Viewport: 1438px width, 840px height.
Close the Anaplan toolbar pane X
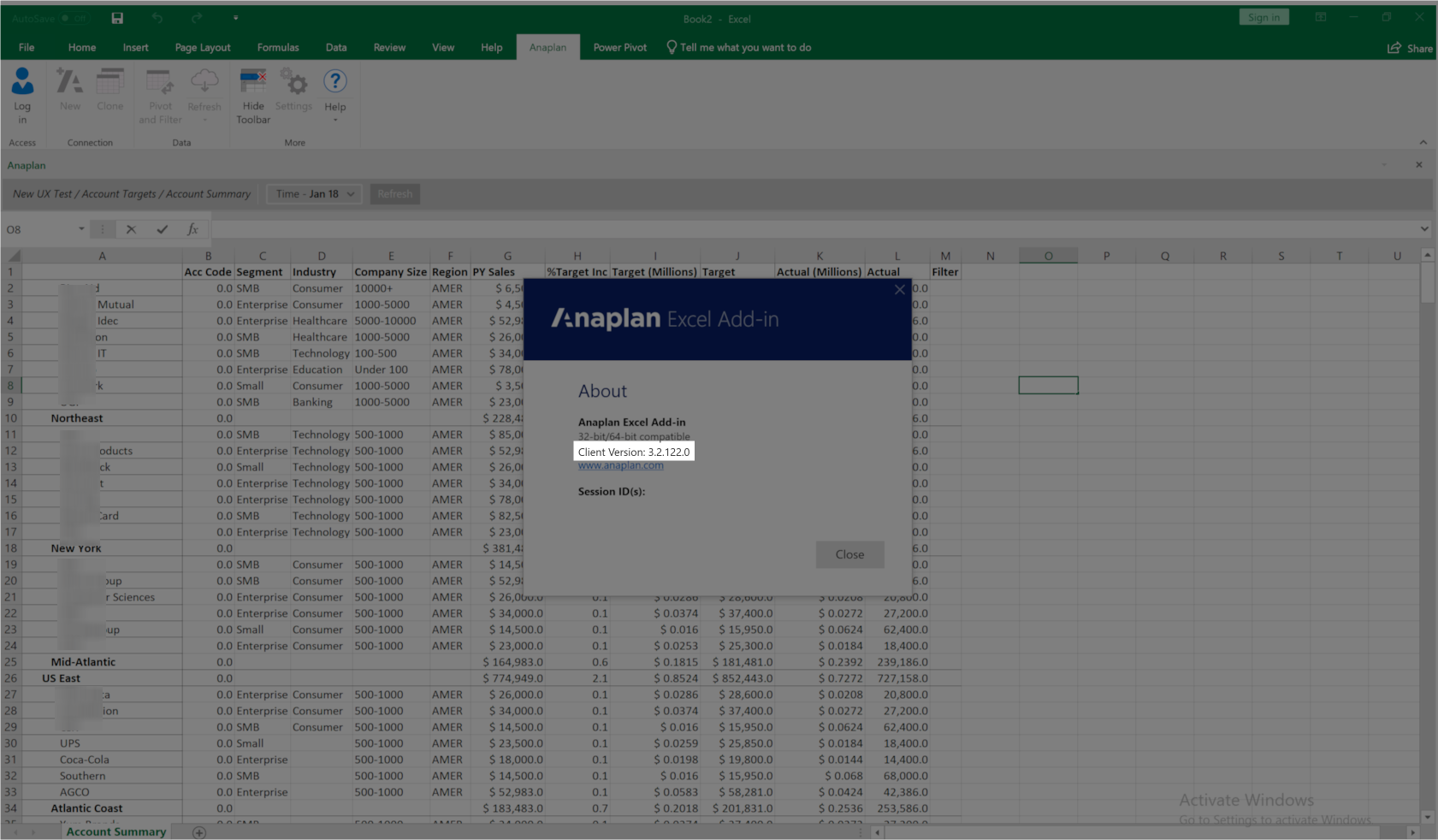1419,164
